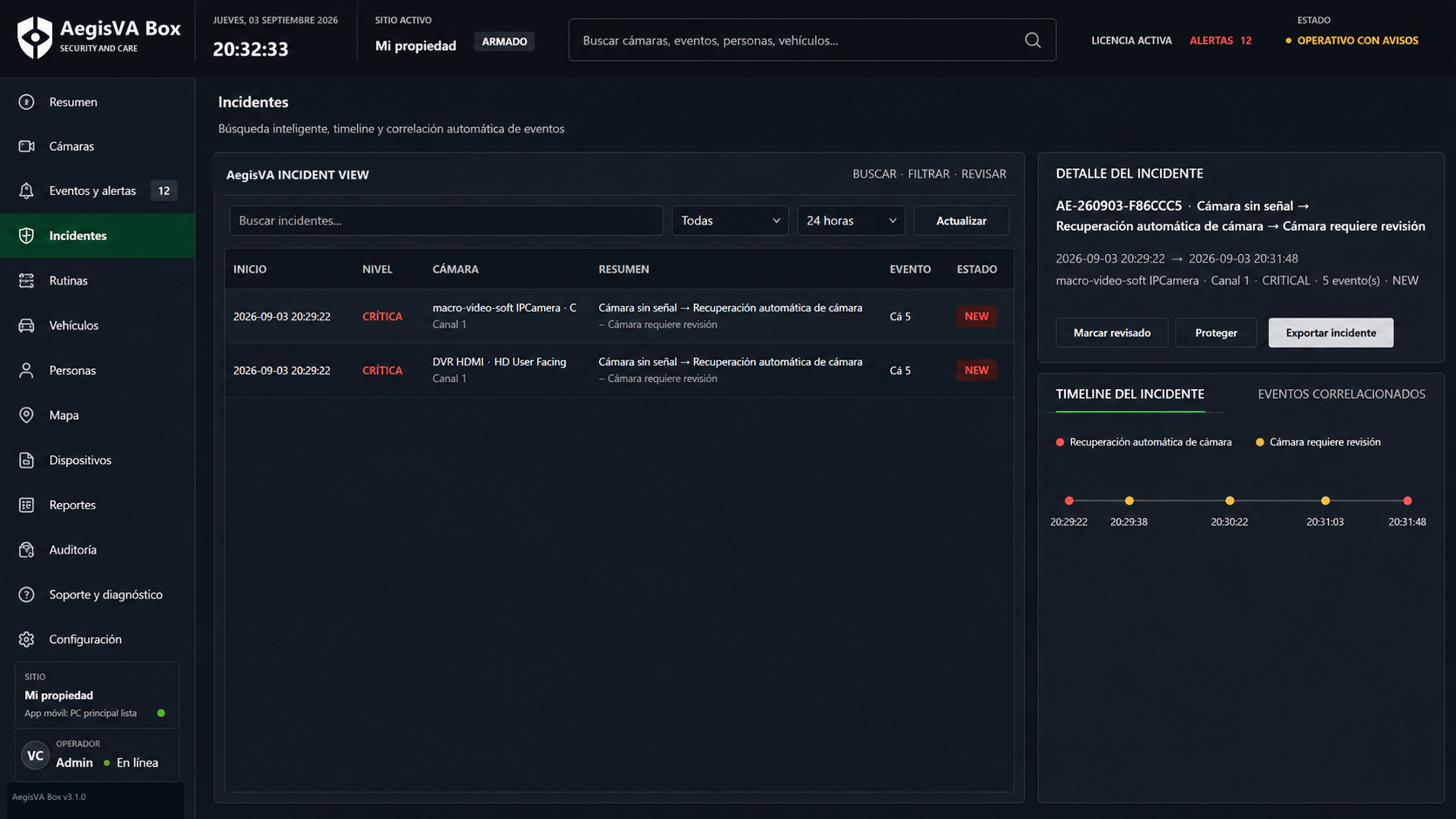Click the timeline marker at 20:29:38
This screenshot has width=1456, height=819.
tap(1129, 500)
